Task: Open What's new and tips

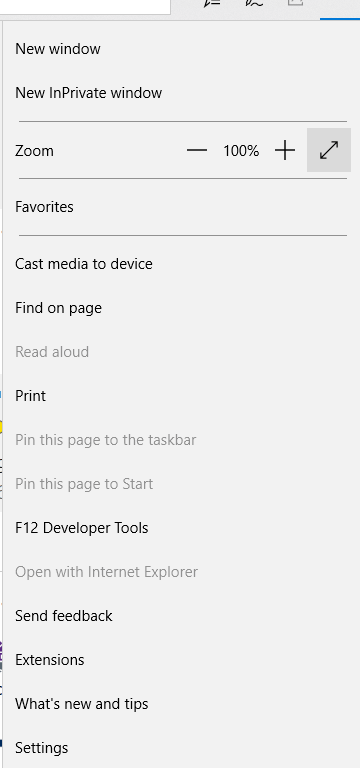Action: click(x=181, y=704)
